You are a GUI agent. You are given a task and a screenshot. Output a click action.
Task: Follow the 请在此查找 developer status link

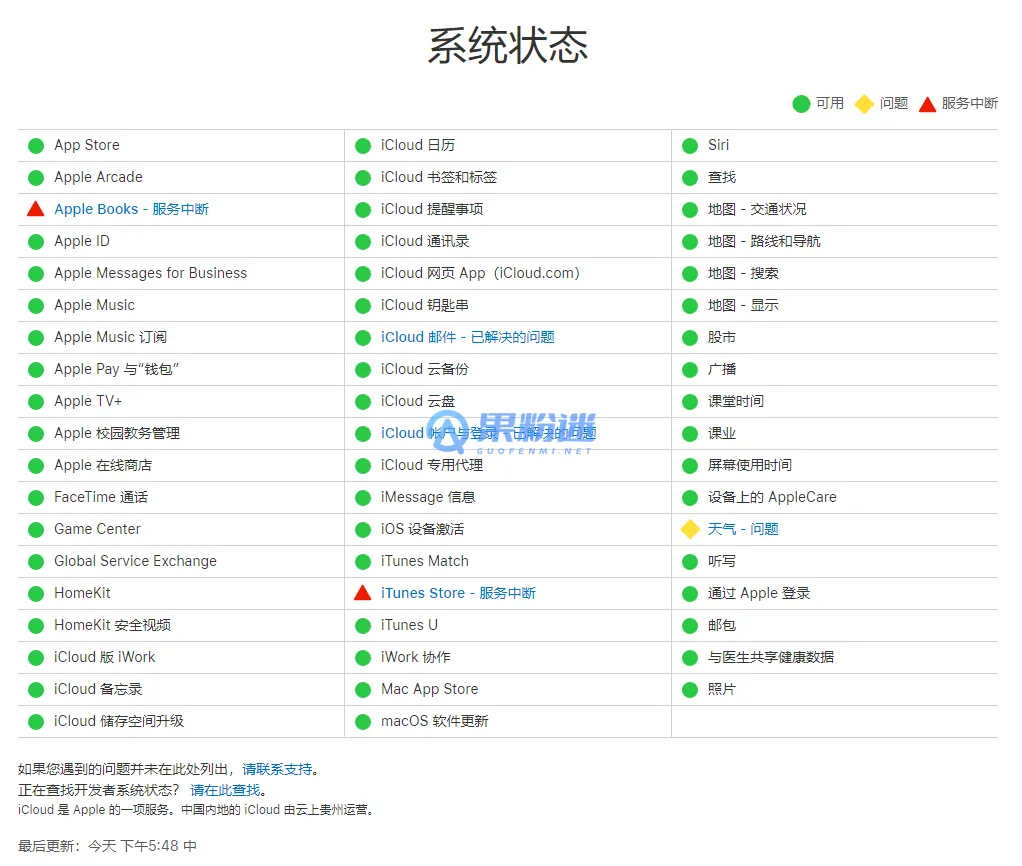[225, 790]
